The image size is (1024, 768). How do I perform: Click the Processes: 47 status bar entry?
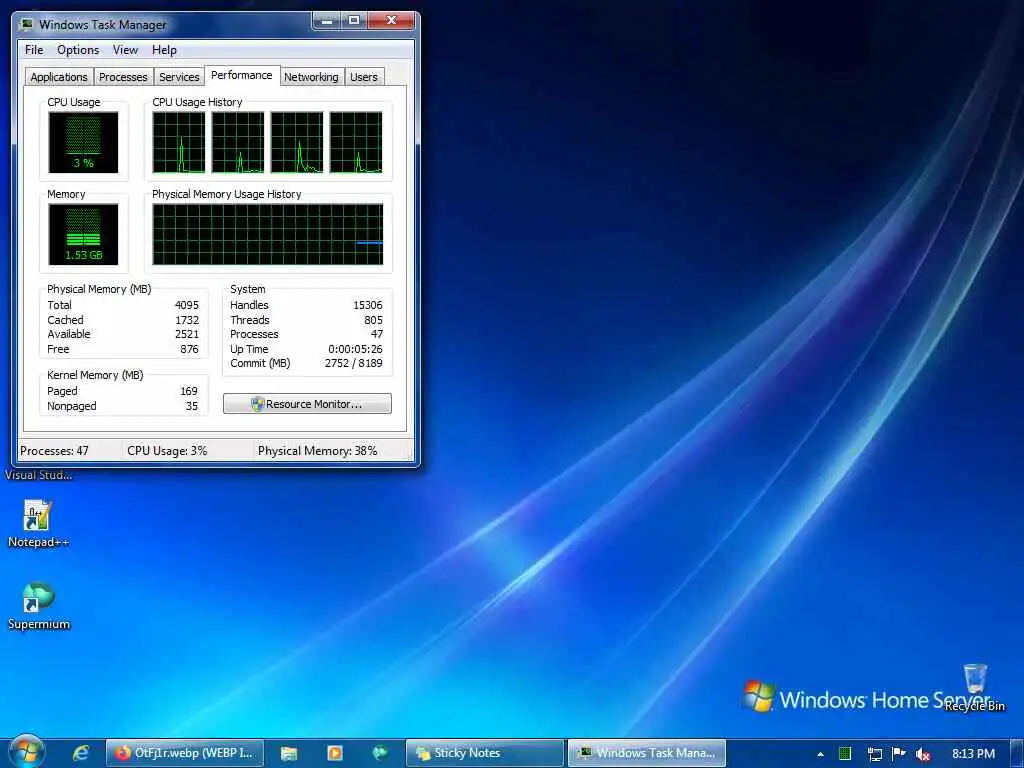pyautogui.click(x=54, y=451)
